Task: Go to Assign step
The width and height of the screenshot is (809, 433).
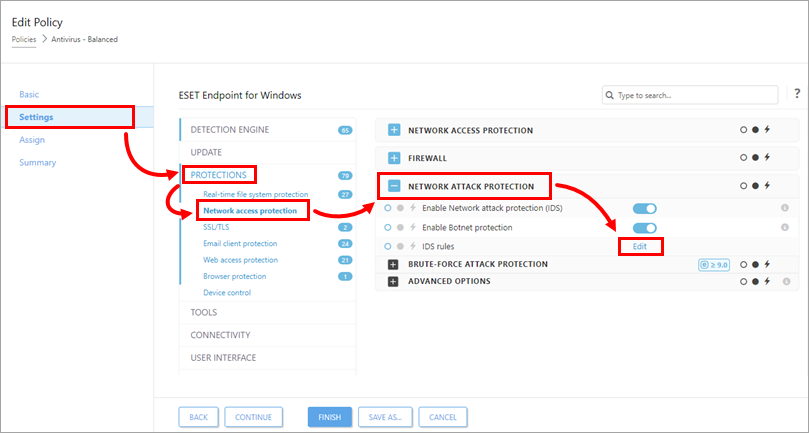Action: (32, 140)
